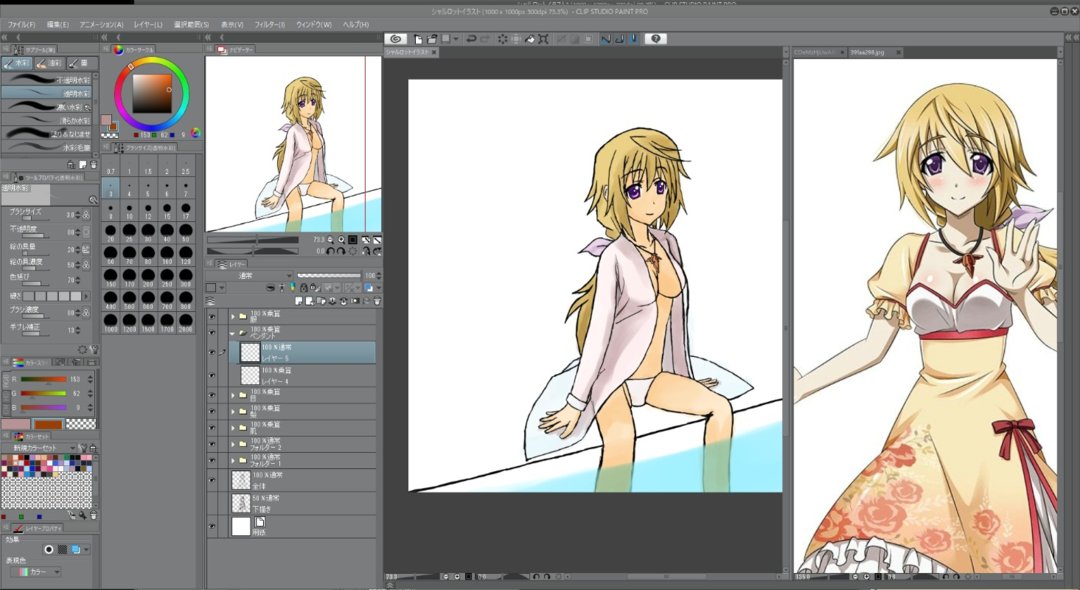Viewport: 1080px width, 590px height.
Task: Click the Fill bucket toolbar icon
Action: [530, 39]
